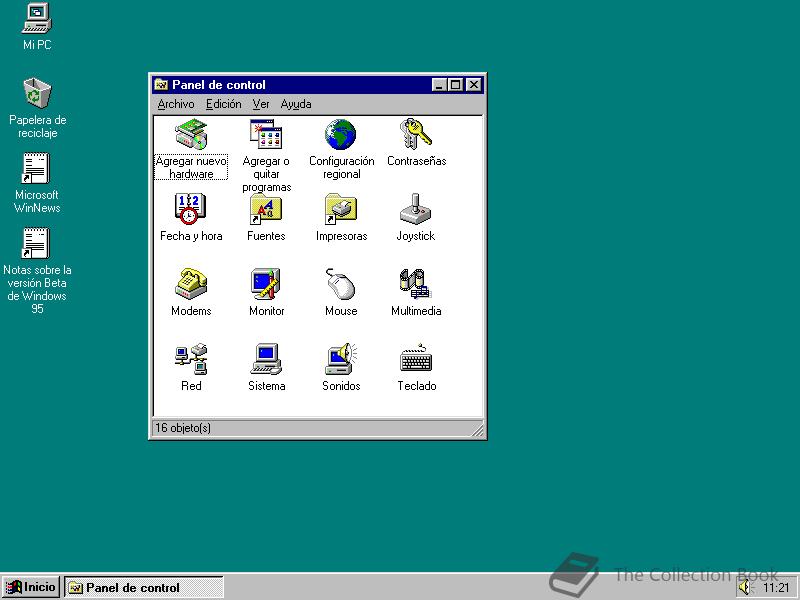Select the Sistema computer icon

pyautogui.click(x=266, y=359)
